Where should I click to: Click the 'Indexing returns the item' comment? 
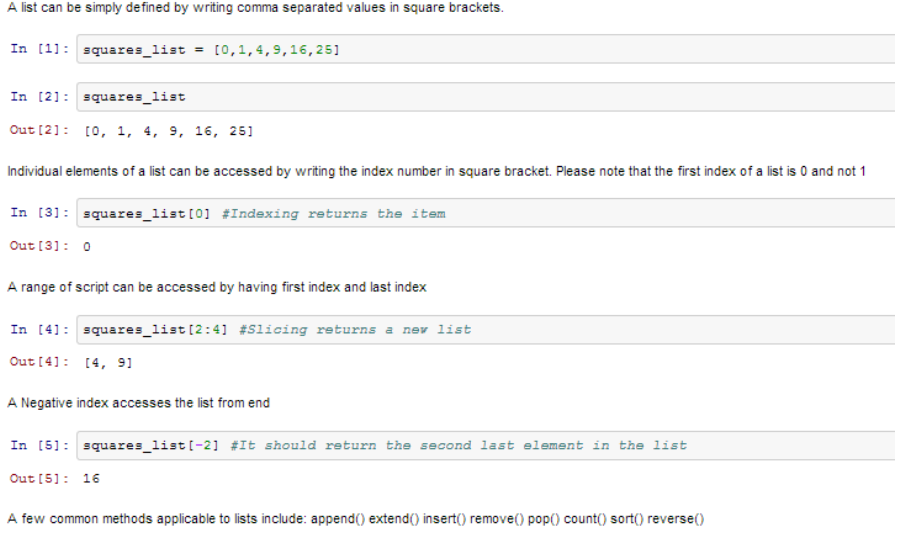click(333, 214)
